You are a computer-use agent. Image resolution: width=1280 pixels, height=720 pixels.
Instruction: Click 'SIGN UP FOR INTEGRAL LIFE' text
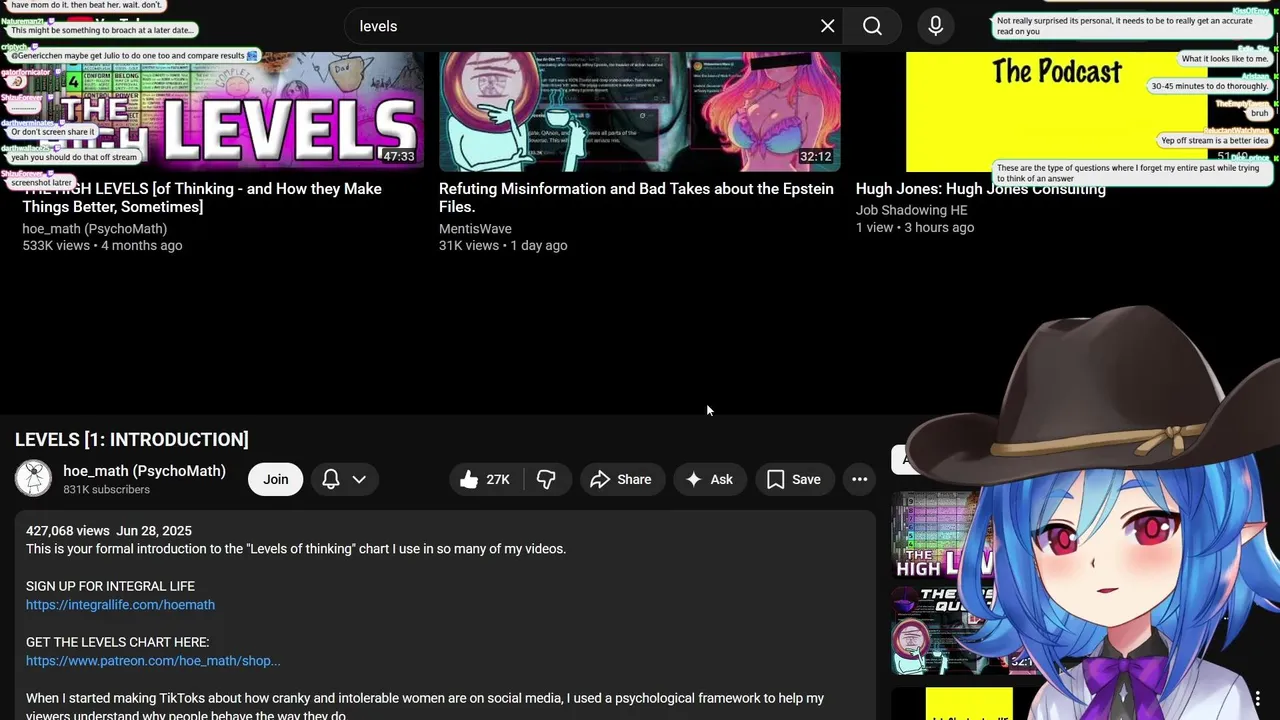(110, 586)
